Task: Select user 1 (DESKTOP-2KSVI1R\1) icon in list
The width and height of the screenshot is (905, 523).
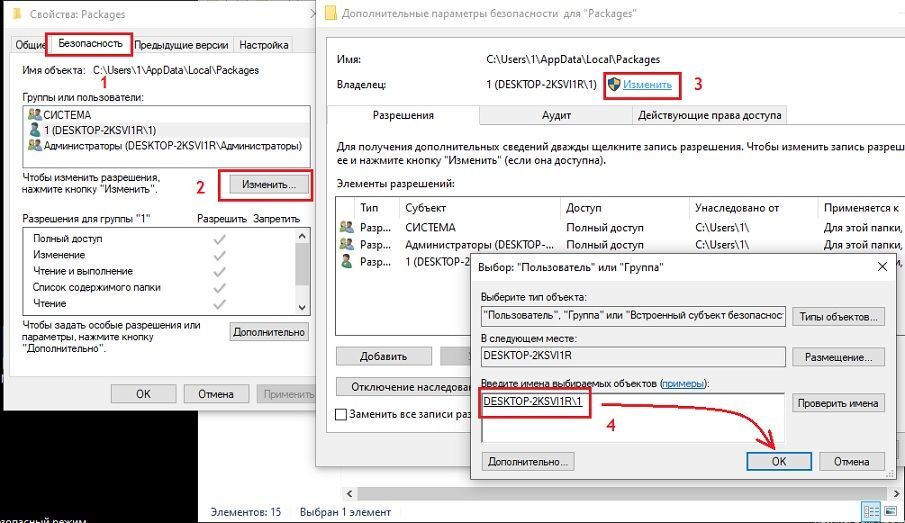Action: pos(36,130)
